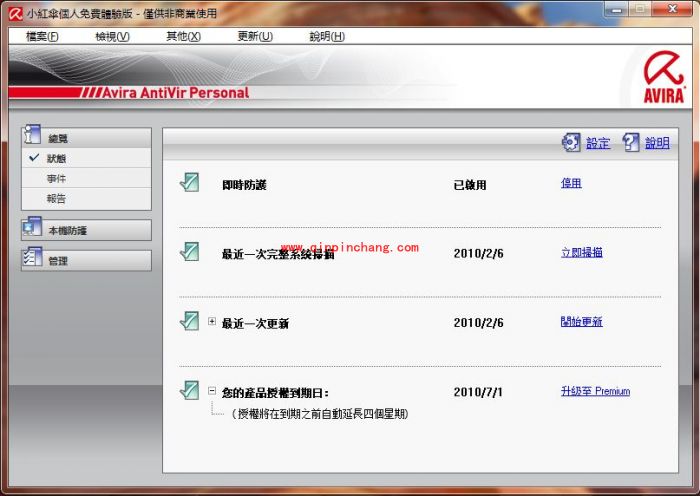This screenshot has width=700, height=496.
Task: Click the 升級至 Premium link
Action: [x=595, y=392]
